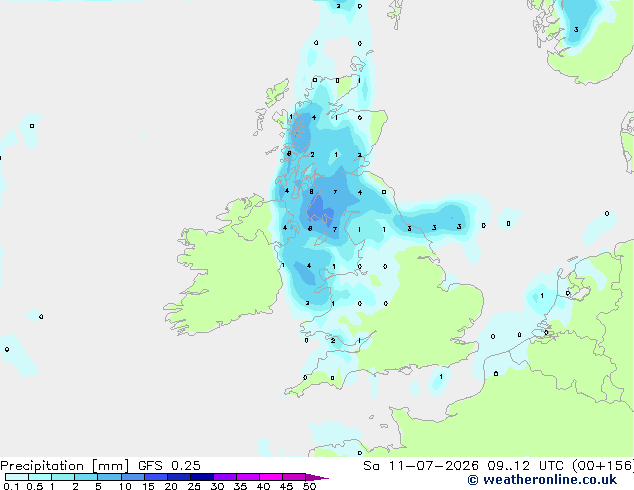
Task: Click the "GFS 0.25" model label
Action: coord(169,466)
